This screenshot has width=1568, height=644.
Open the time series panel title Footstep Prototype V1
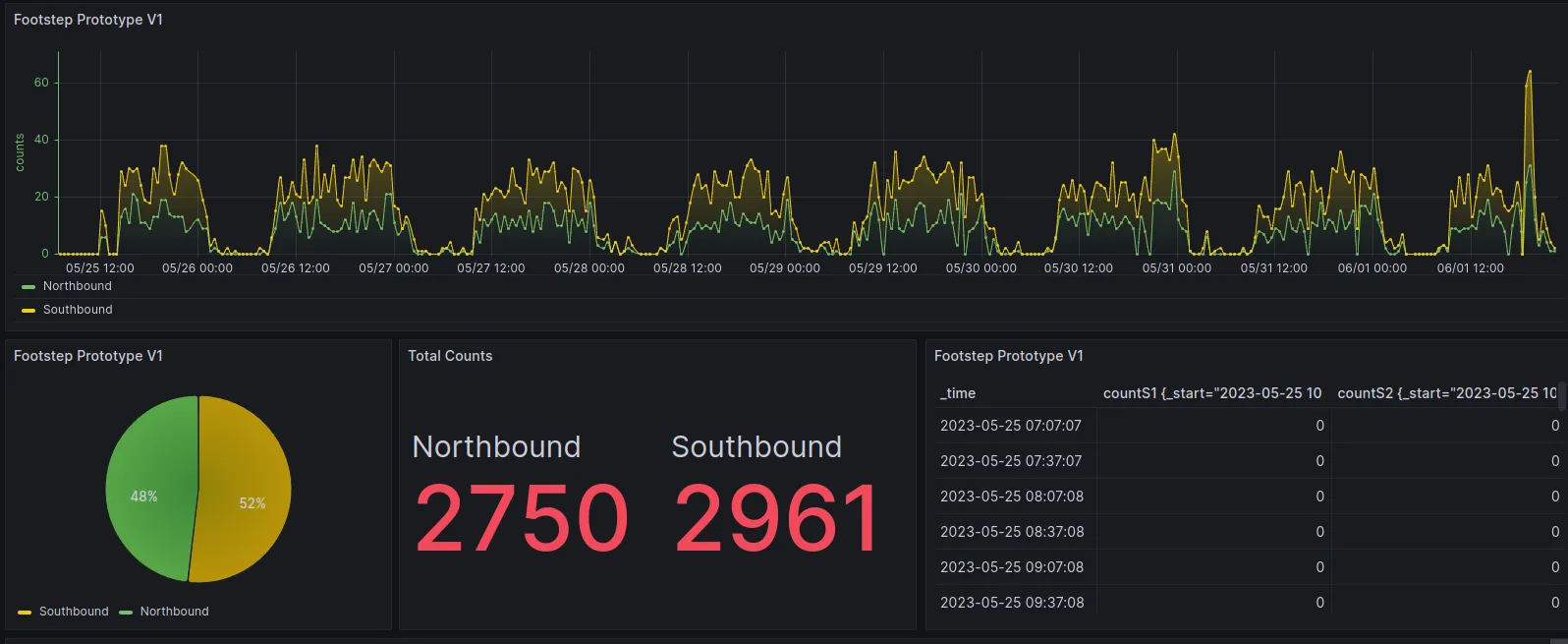tap(88, 20)
